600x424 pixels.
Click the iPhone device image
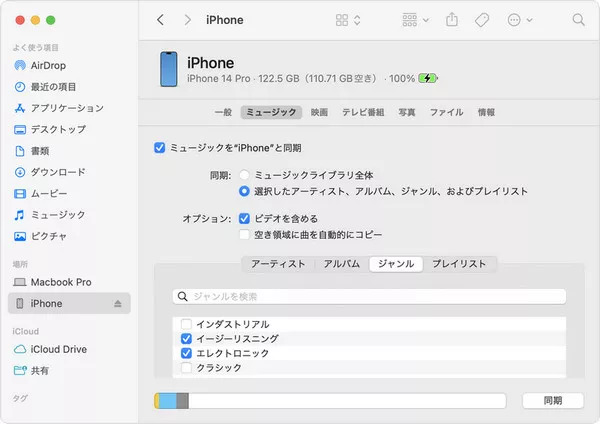(x=169, y=69)
